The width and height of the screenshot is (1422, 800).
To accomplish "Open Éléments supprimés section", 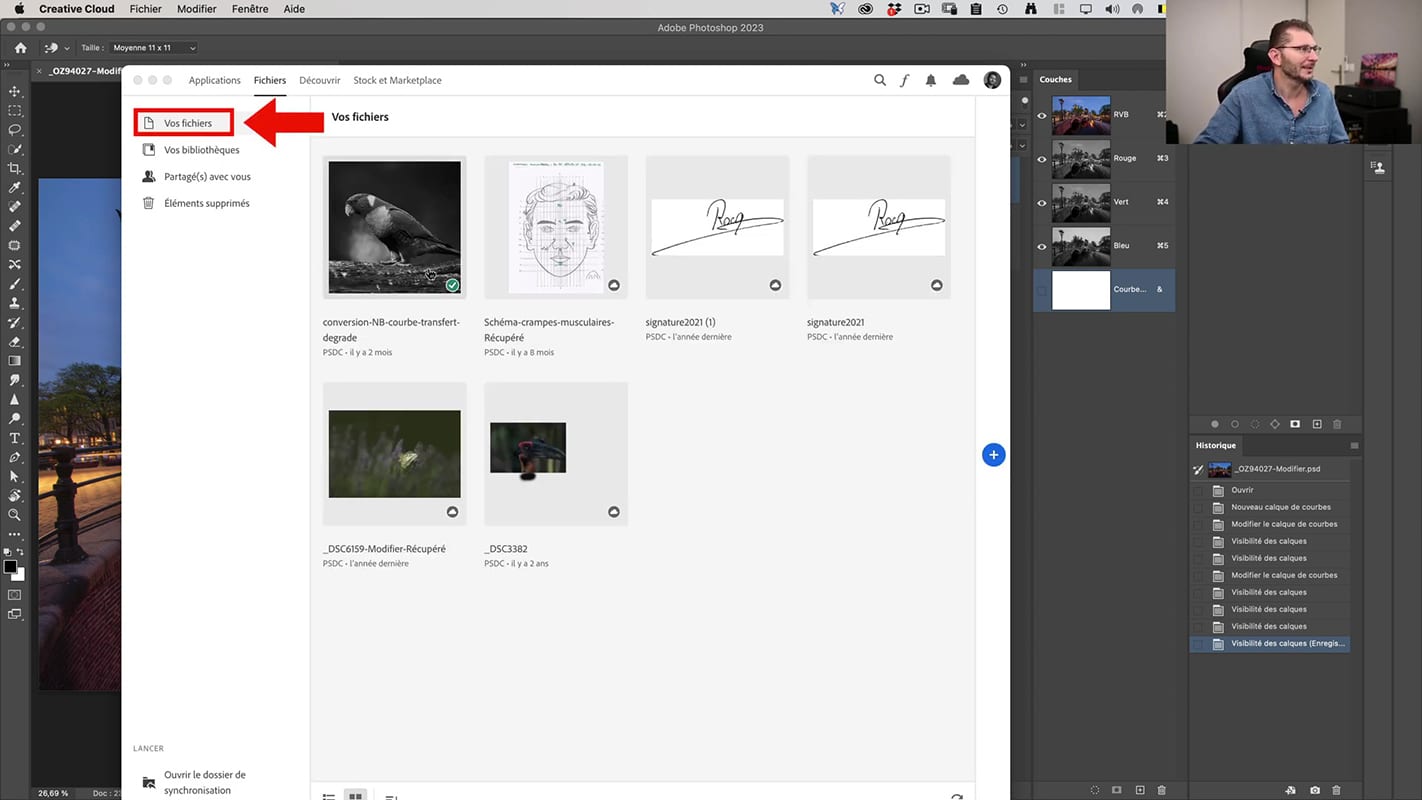I will tap(207, 203).
